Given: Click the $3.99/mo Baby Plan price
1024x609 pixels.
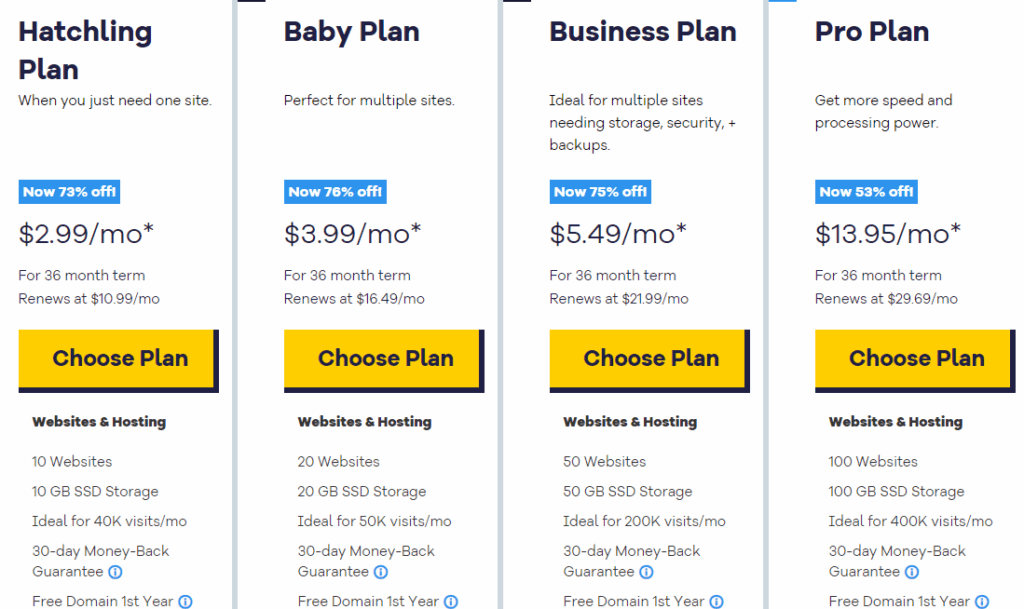Looking at the screenshot, I should click(353, 234).
